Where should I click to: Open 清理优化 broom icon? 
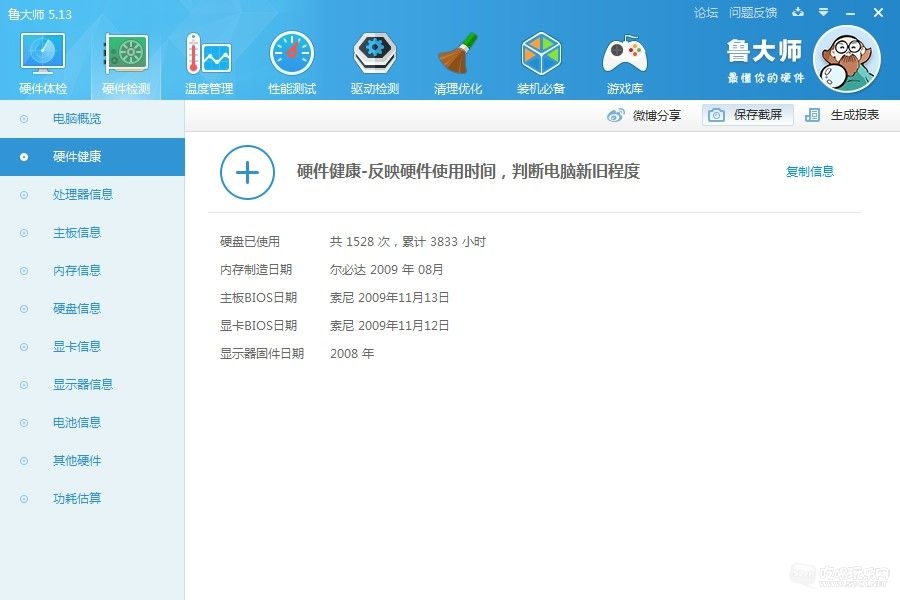[x=457, y=54]
